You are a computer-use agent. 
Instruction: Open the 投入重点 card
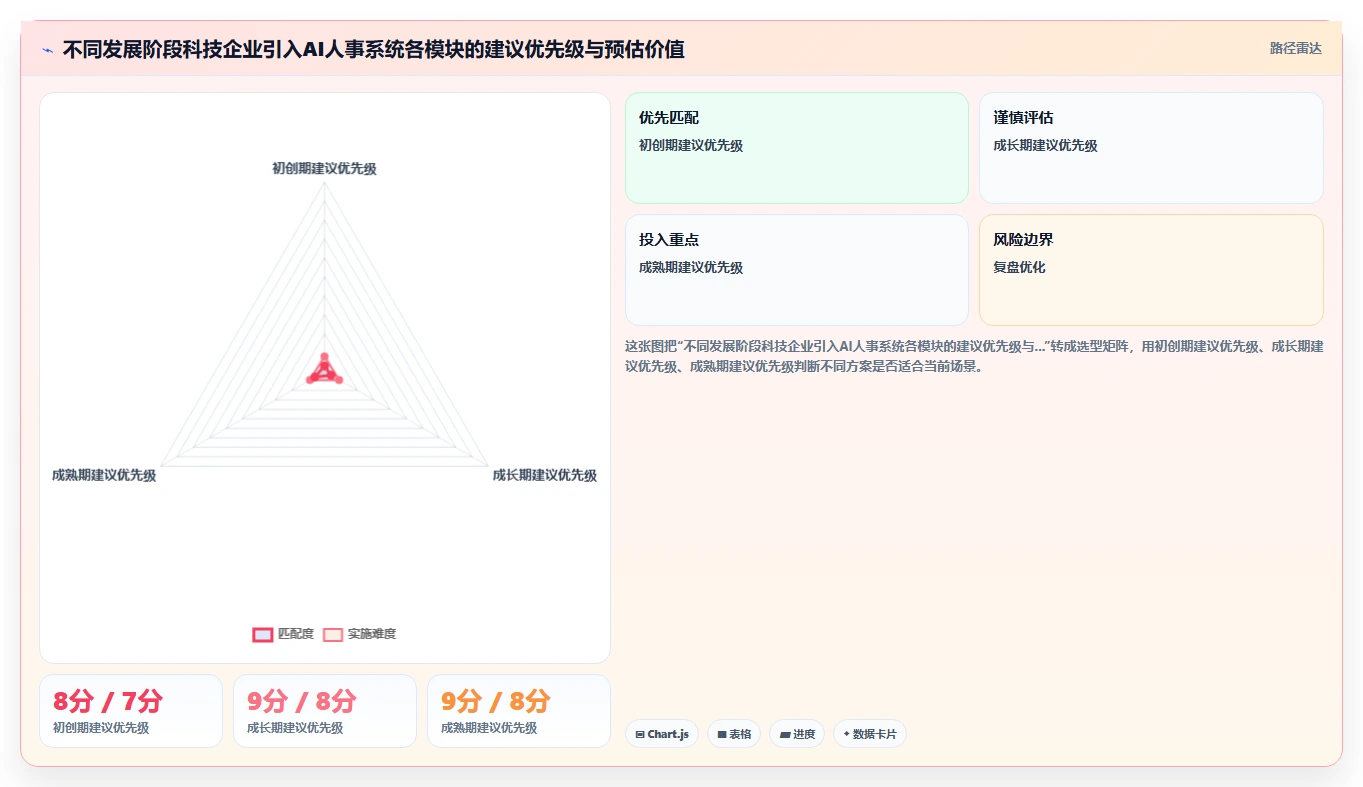tap(797, 270)
